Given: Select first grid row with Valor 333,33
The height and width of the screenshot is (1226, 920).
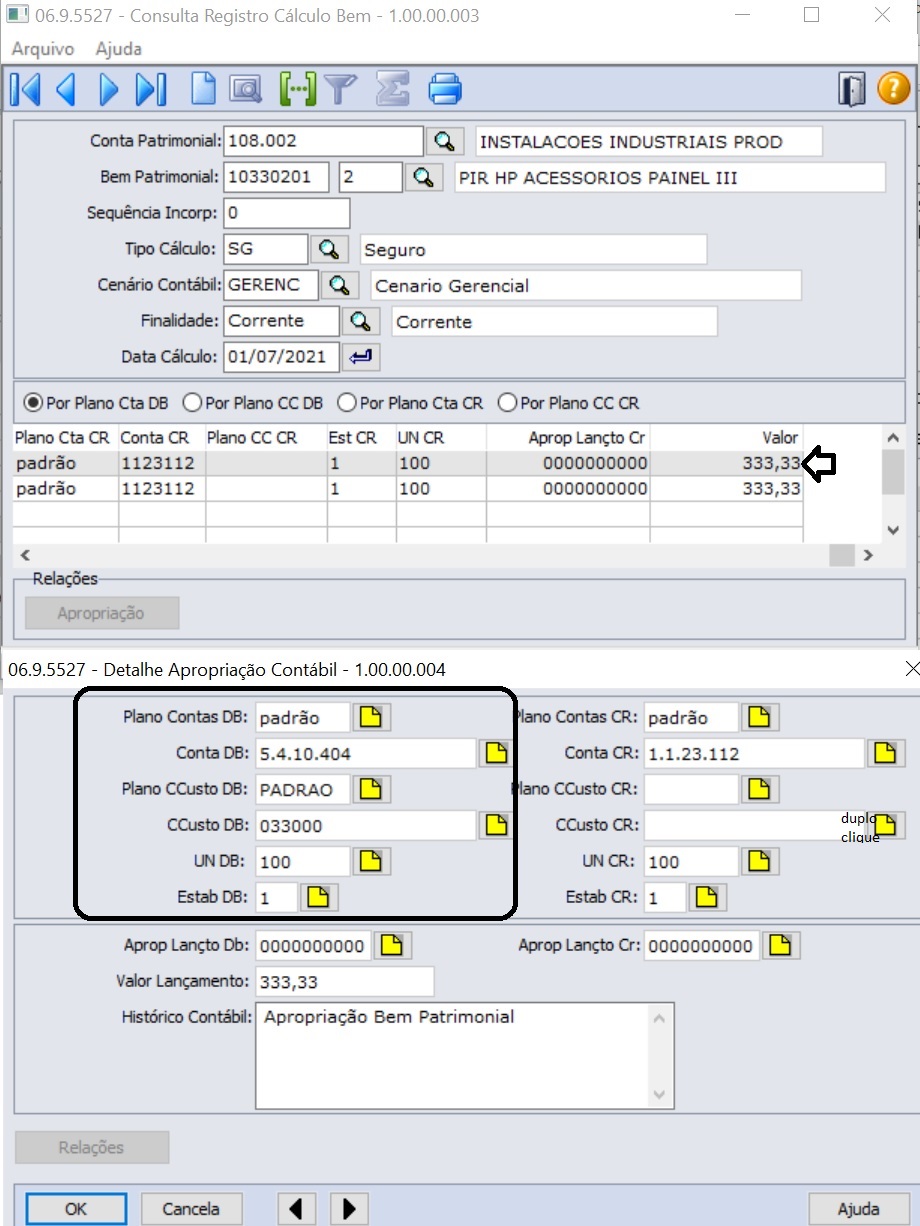Looking at the screenshot, I should click(x=408, y=463).
